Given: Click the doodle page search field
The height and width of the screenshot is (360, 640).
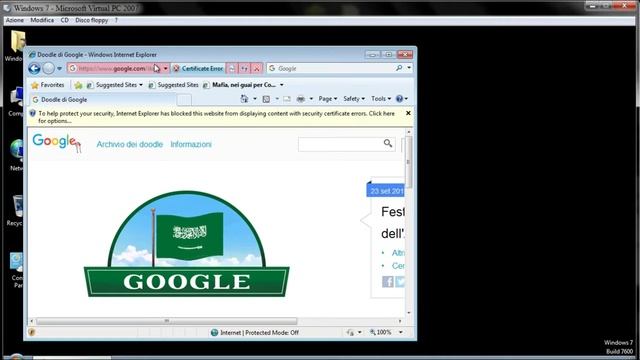Looking at the screenshot, I should (340, 144).
